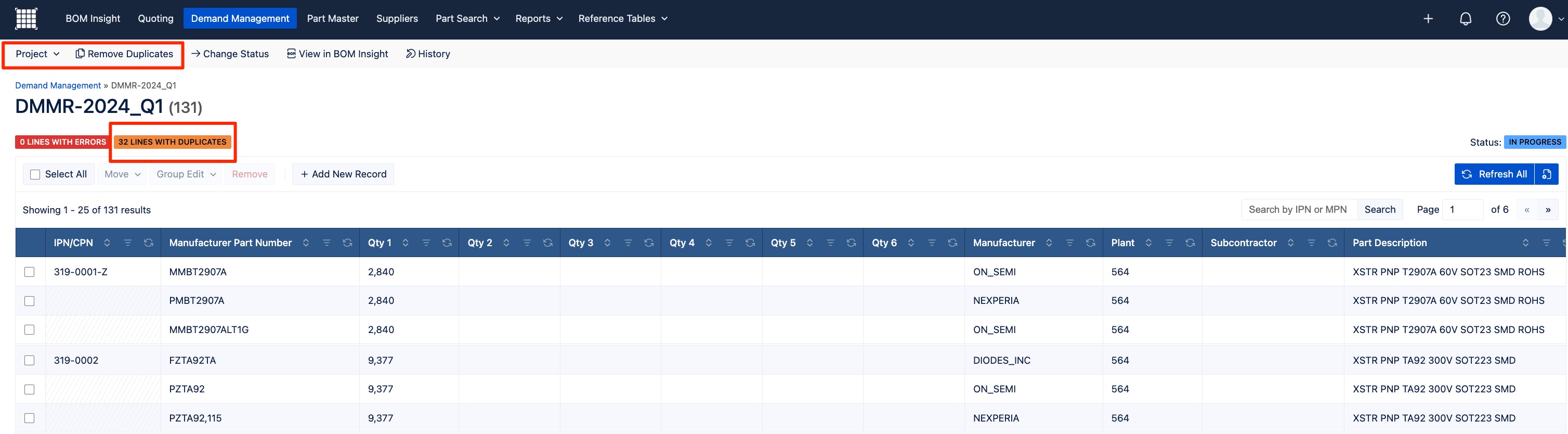The width and height of the screenshot is (1568, 434).
Task: Click the Page number input
Action: coord(1464,210)
